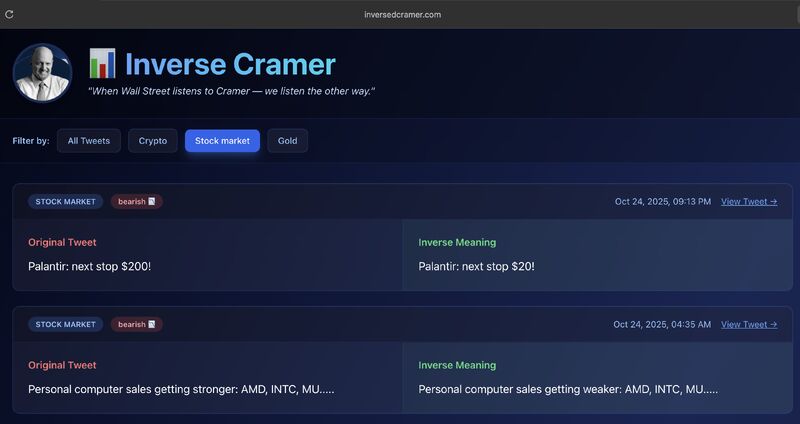Click the STOCK MARKET tag on the Palantir card
Screen dimensions: 800x424
click(x=65, y=202)
